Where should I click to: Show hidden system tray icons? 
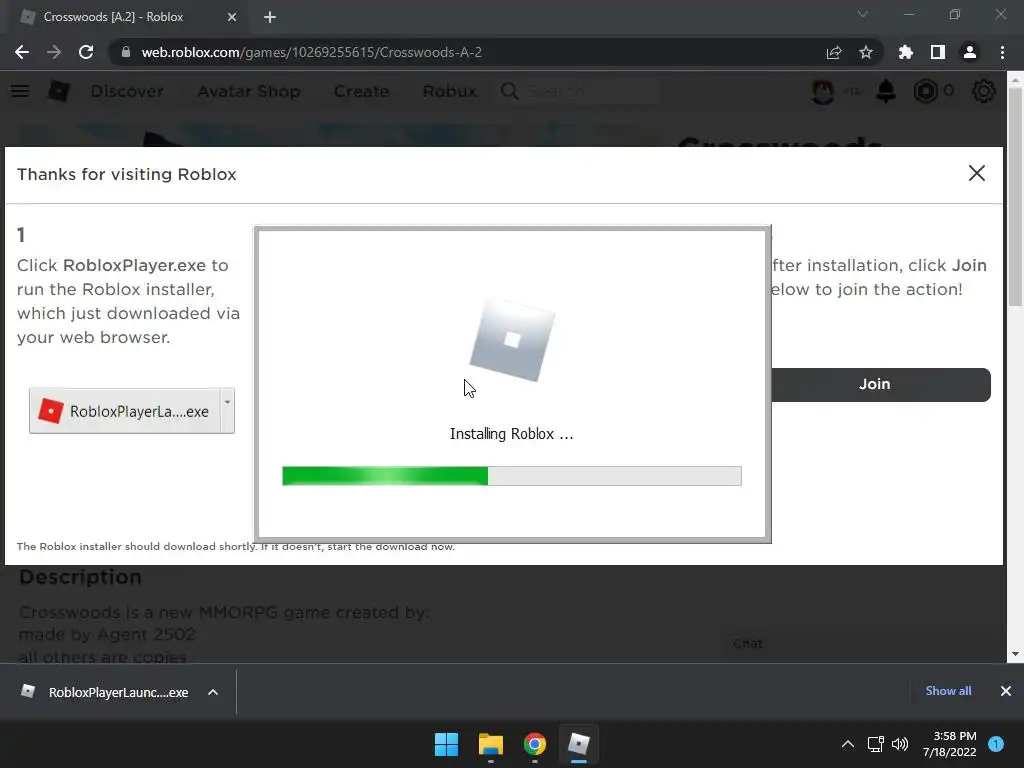click(x=848, y=744)
